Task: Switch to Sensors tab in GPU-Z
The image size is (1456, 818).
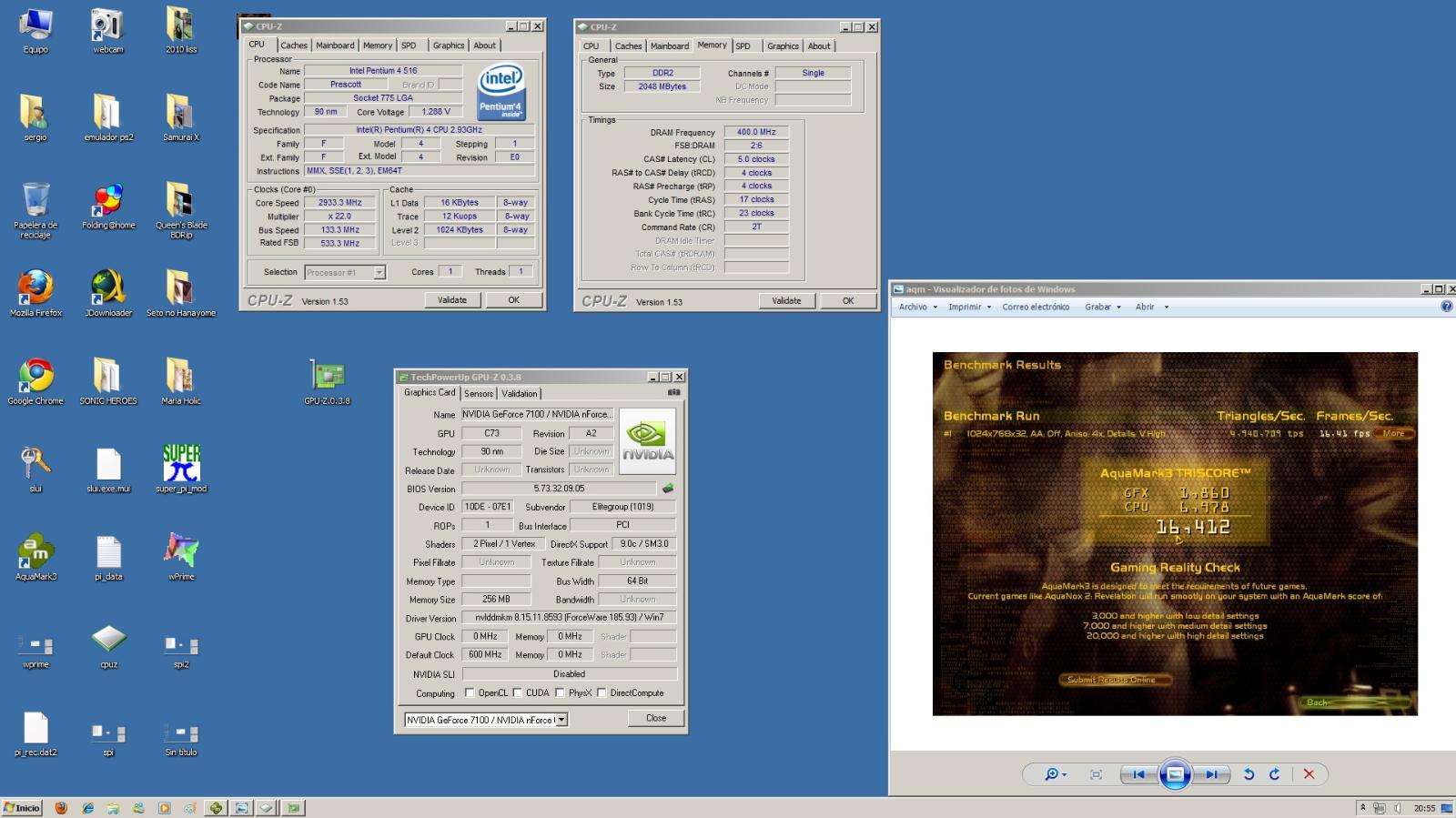Action: (479, 394)
